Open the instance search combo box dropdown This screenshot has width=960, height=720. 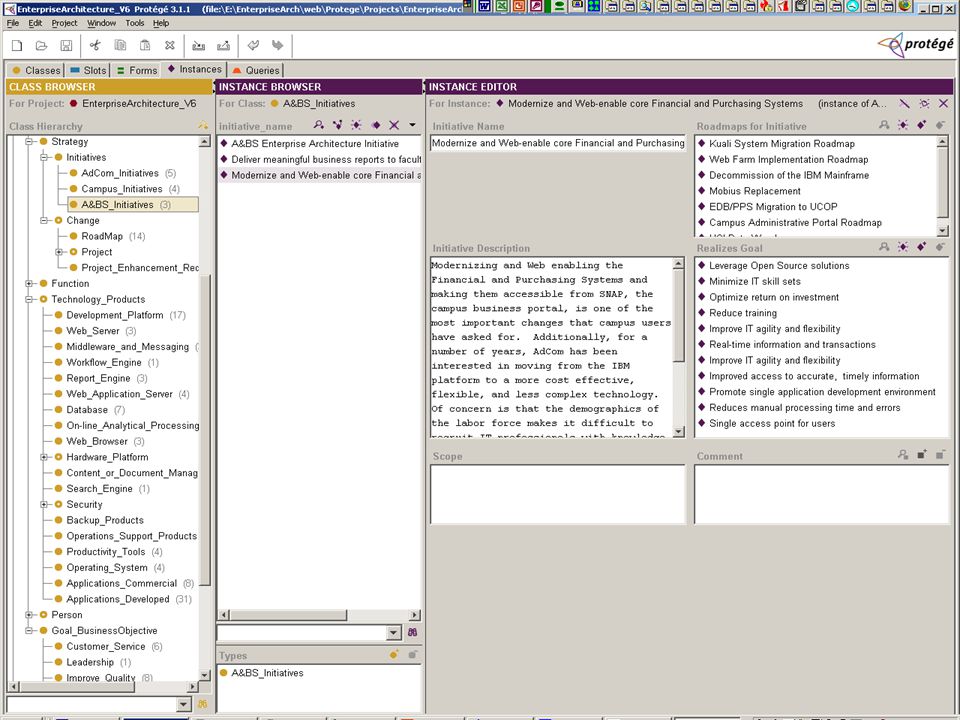[x=394, y=632]
